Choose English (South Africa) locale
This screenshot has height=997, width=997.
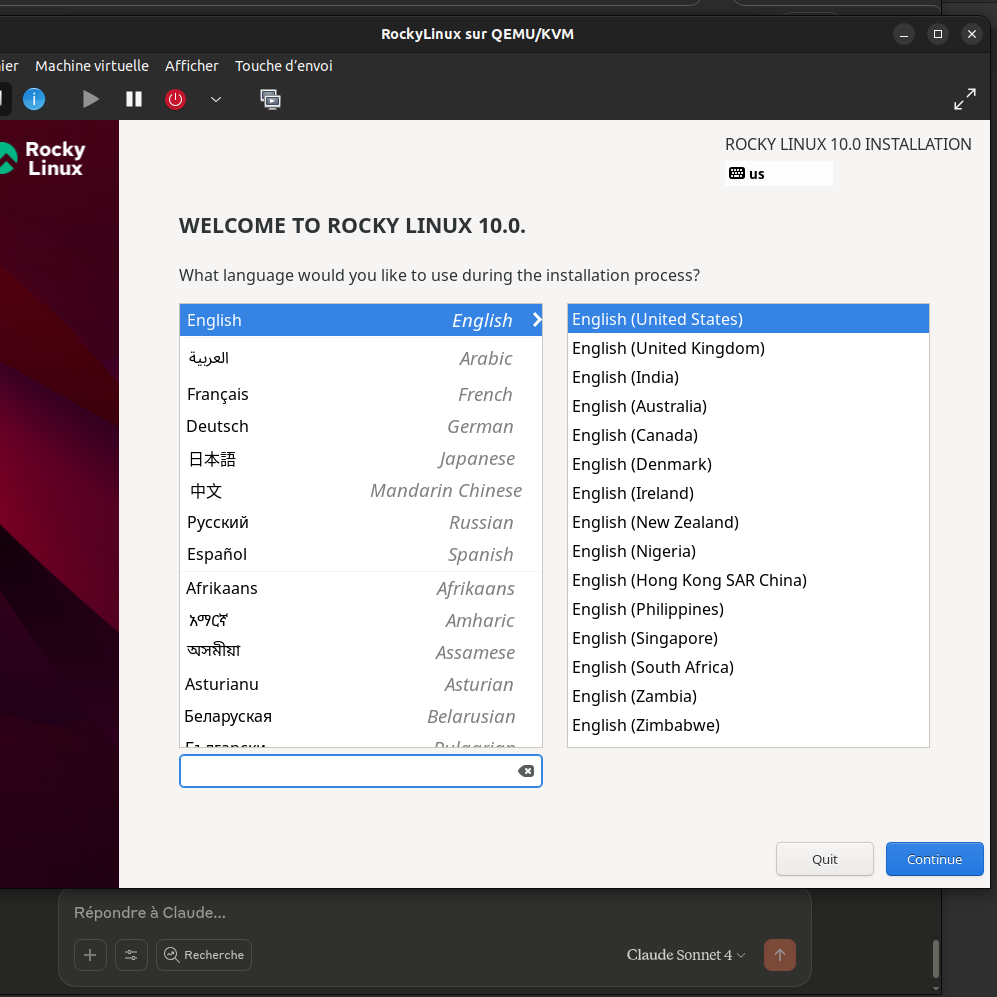748,667
